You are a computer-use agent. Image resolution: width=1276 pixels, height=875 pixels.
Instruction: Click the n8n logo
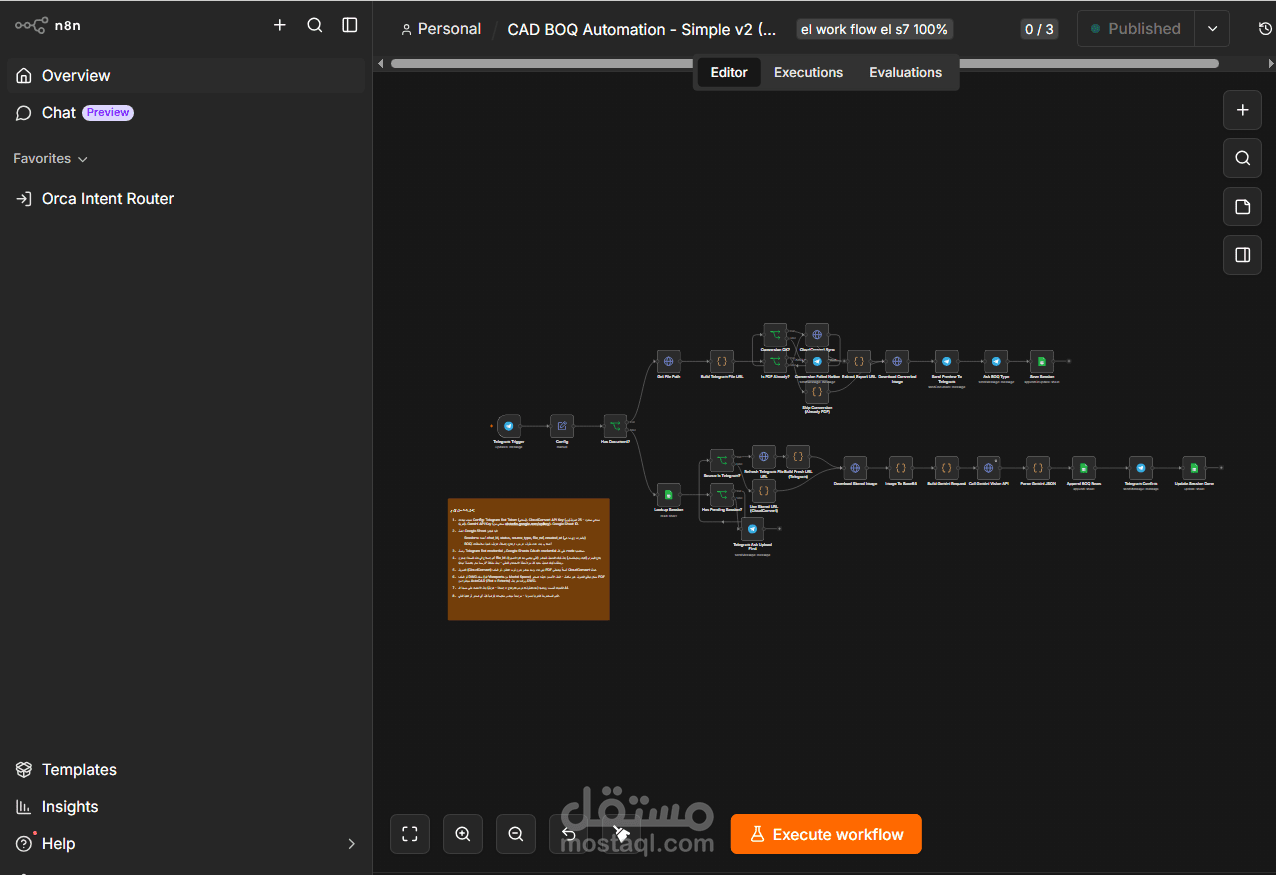[47, 25]
